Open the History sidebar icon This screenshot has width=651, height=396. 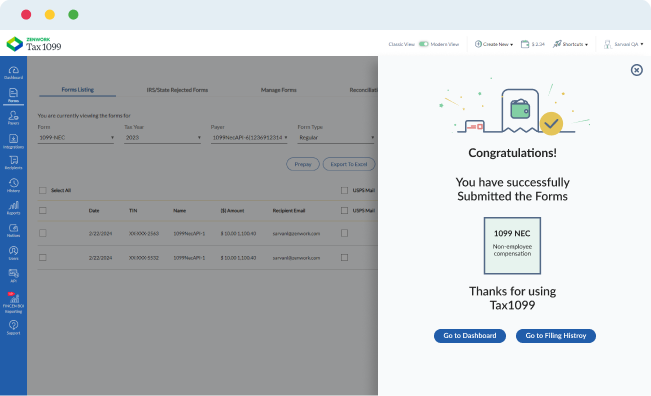(x=13, y=186)
